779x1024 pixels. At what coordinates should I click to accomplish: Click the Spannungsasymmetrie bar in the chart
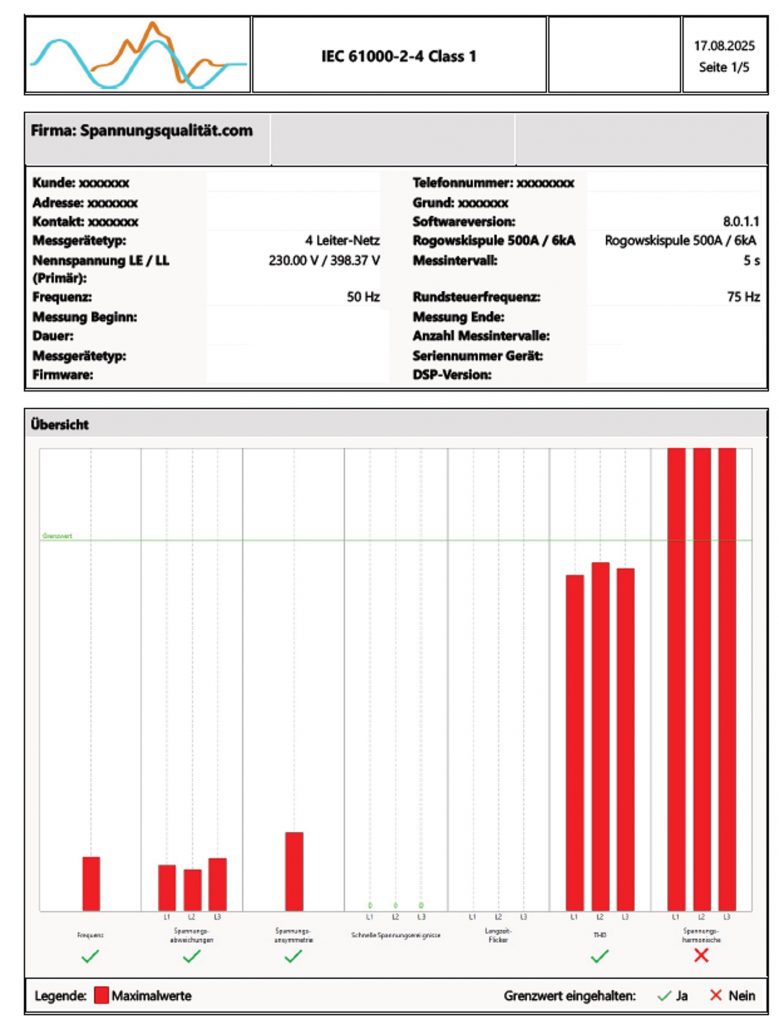pos(293,871)
